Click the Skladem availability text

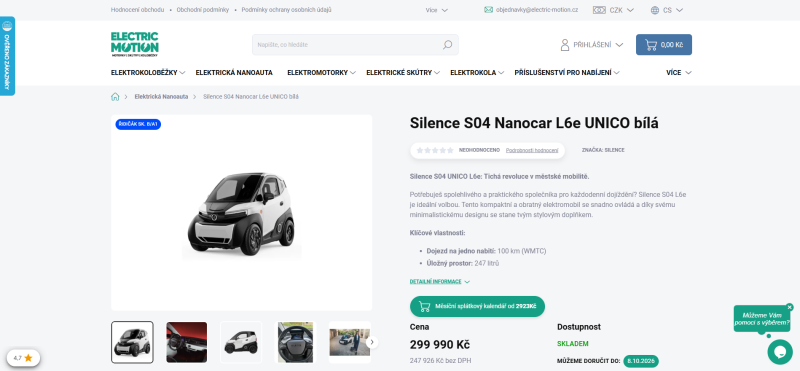[x=572, y=344]
